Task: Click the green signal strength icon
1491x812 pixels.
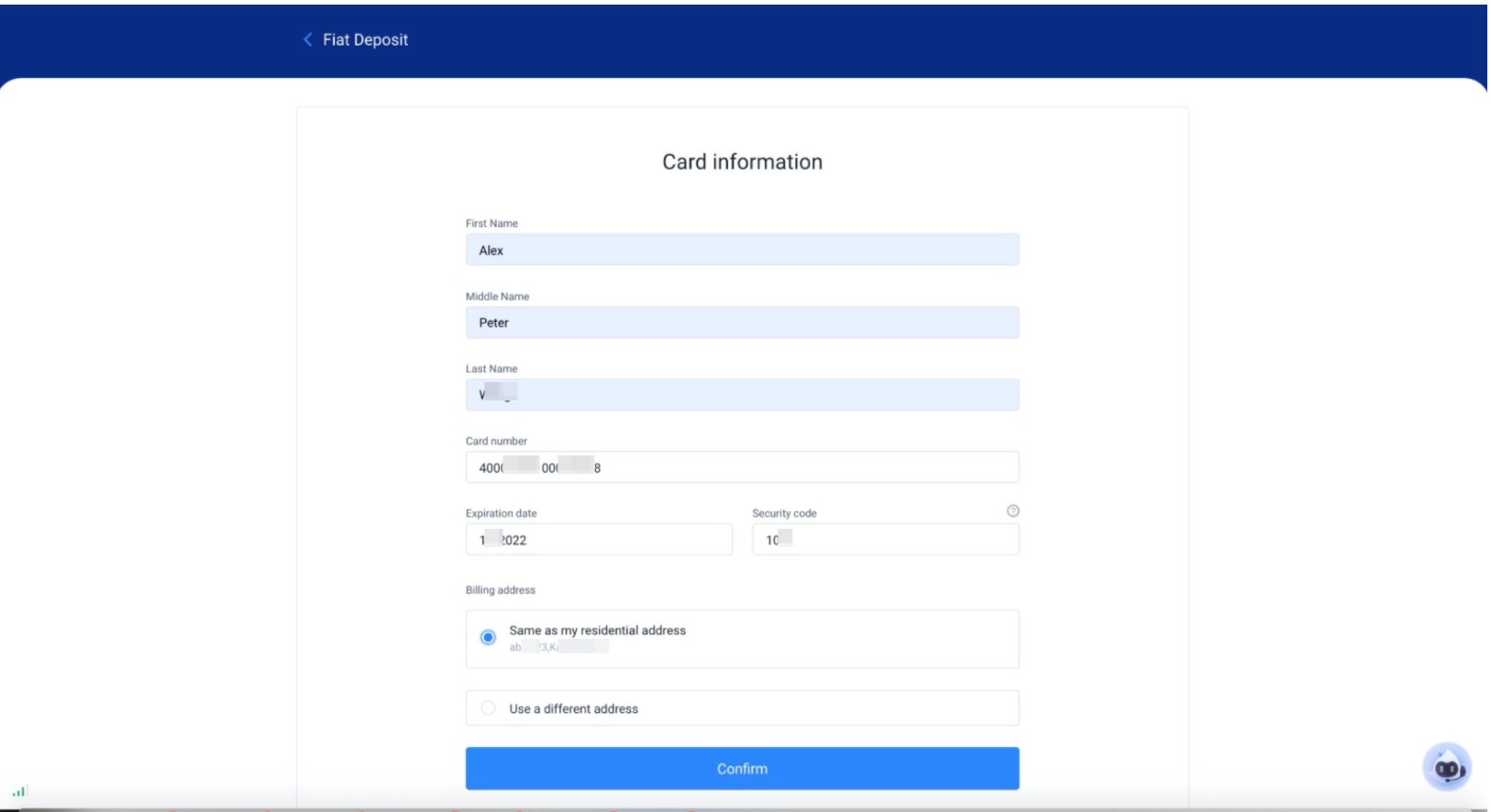Action: [x=19, y=792]
